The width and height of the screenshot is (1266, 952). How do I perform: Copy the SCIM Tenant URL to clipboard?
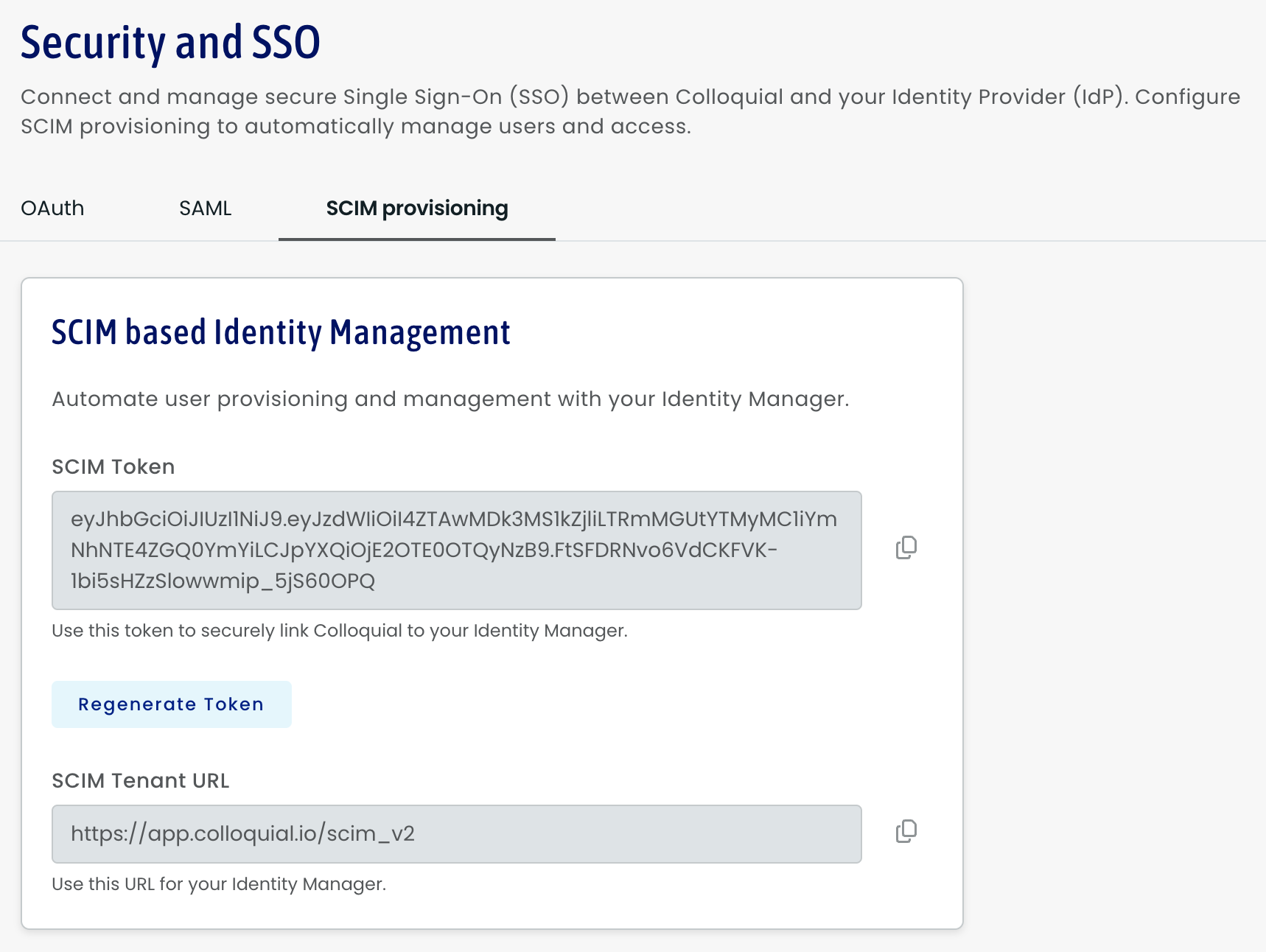906,832
